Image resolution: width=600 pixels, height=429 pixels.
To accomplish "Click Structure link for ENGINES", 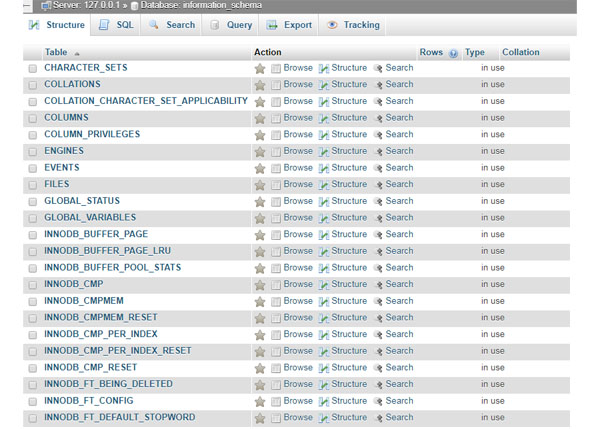I will click(349, 151).
